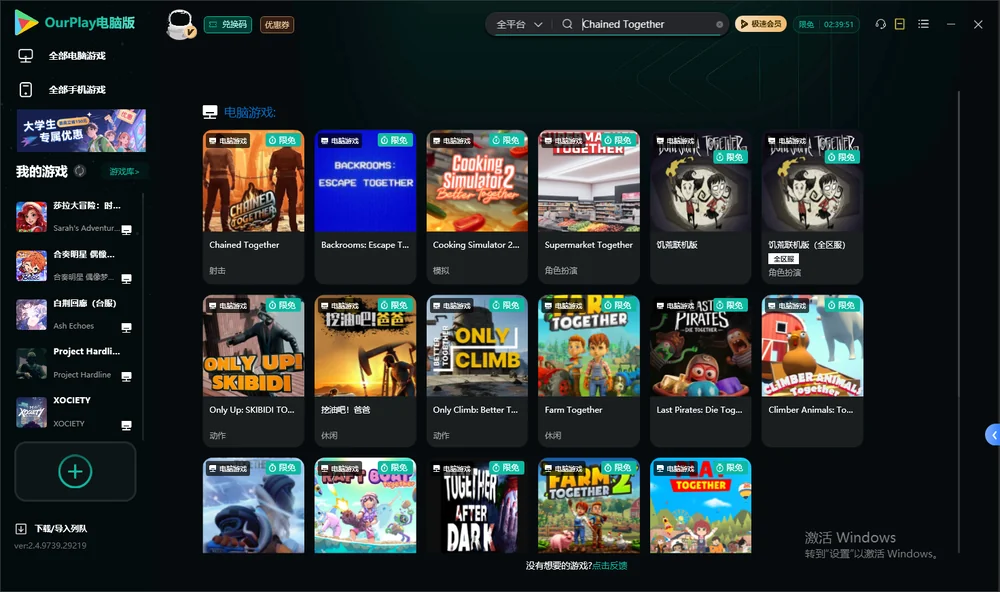Open the Farm Together game card
Screen dimensions: 1000x592
click(589, 371)
